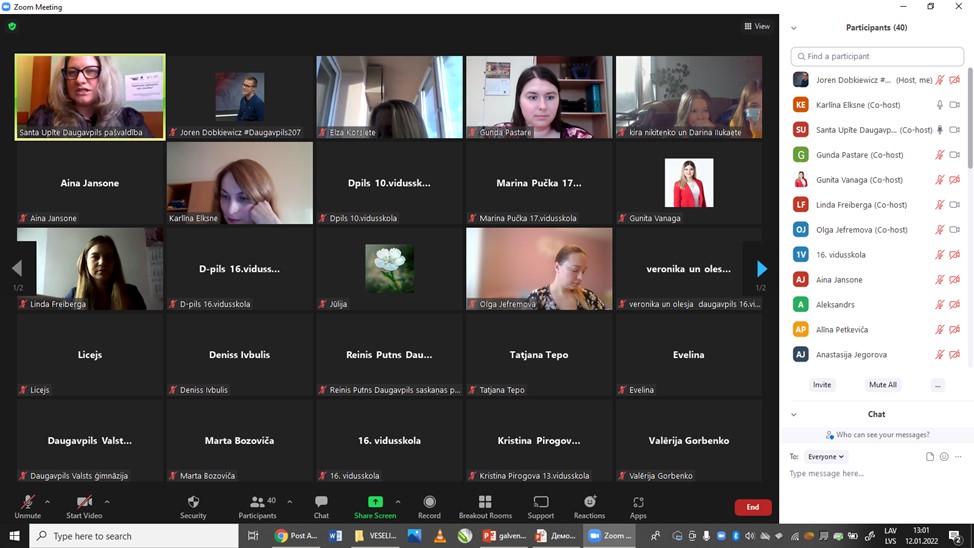The width and height of the screenshot is (974, 548).
Task: Click the Find a participant search field
Action: click(x=877, y=56)
